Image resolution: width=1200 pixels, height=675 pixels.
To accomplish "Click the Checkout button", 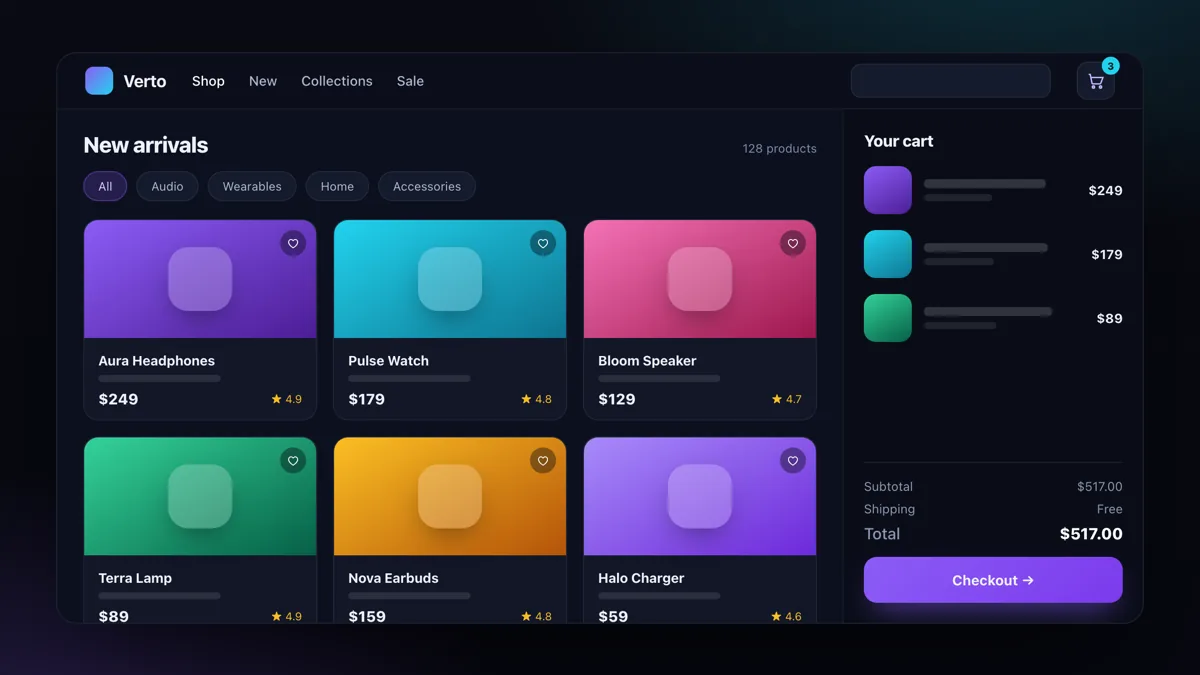I will click(x=993, y=580).
